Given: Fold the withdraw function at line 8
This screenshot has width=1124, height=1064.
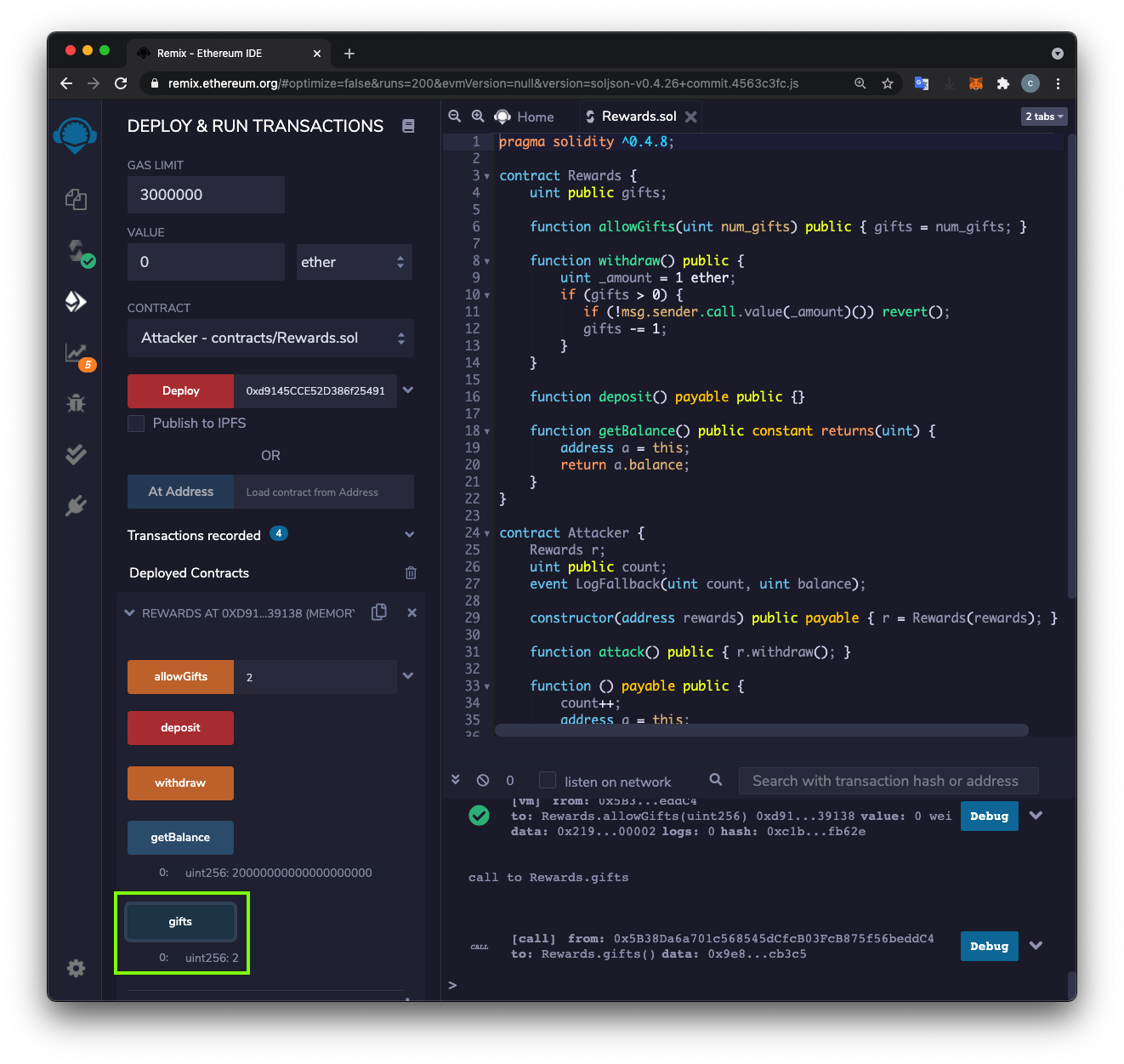Looking at the screenshot, I should [487, 261].
